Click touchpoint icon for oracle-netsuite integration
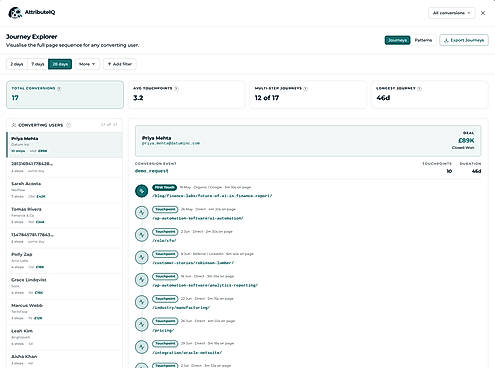 142,347
